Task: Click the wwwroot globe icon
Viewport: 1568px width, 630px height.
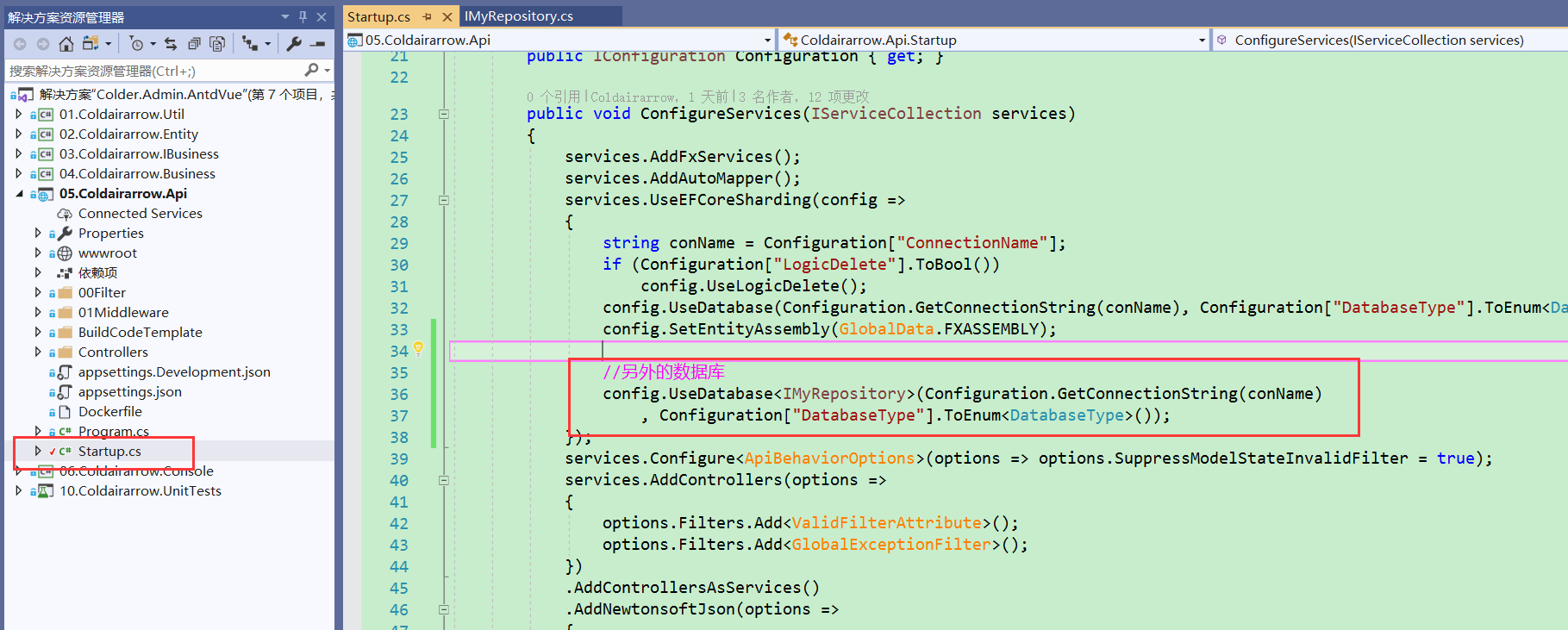Action: (x=65, y=253)
